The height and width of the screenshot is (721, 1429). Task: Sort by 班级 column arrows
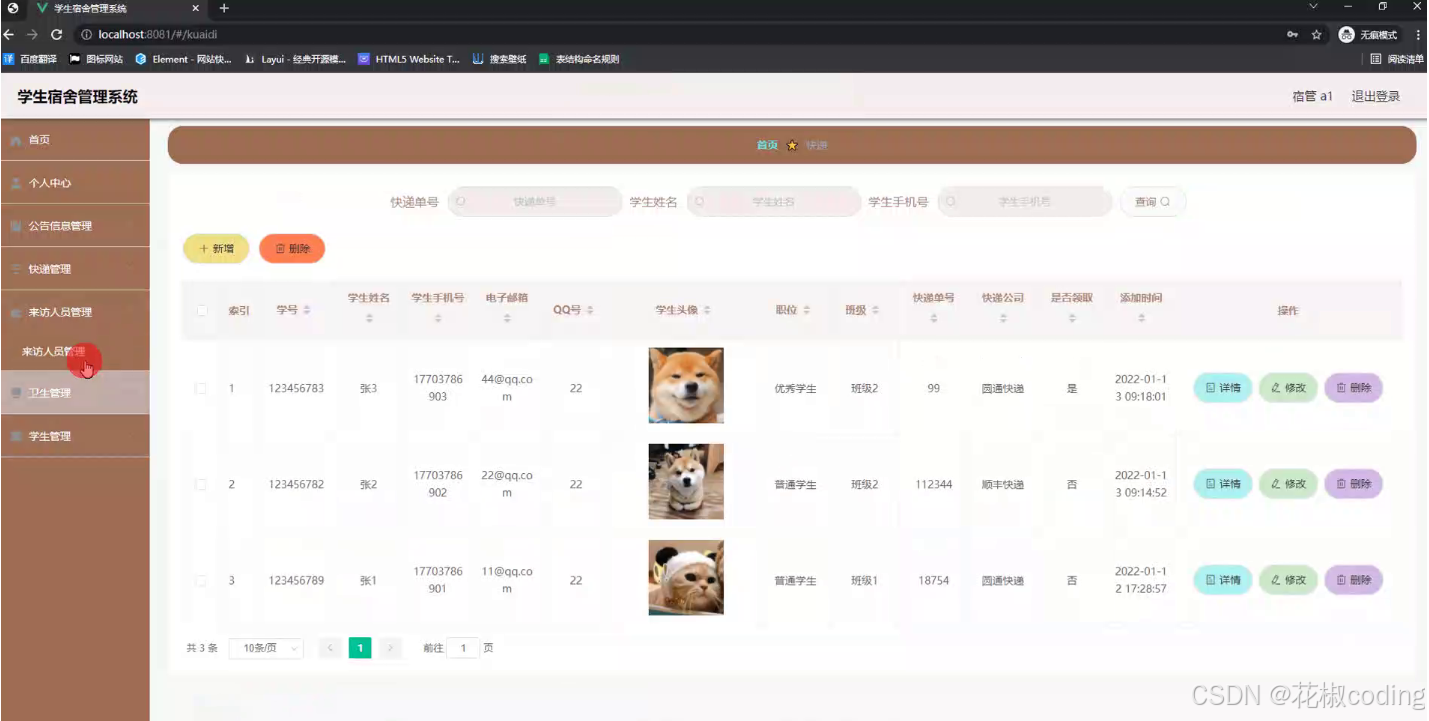(875, 310)
